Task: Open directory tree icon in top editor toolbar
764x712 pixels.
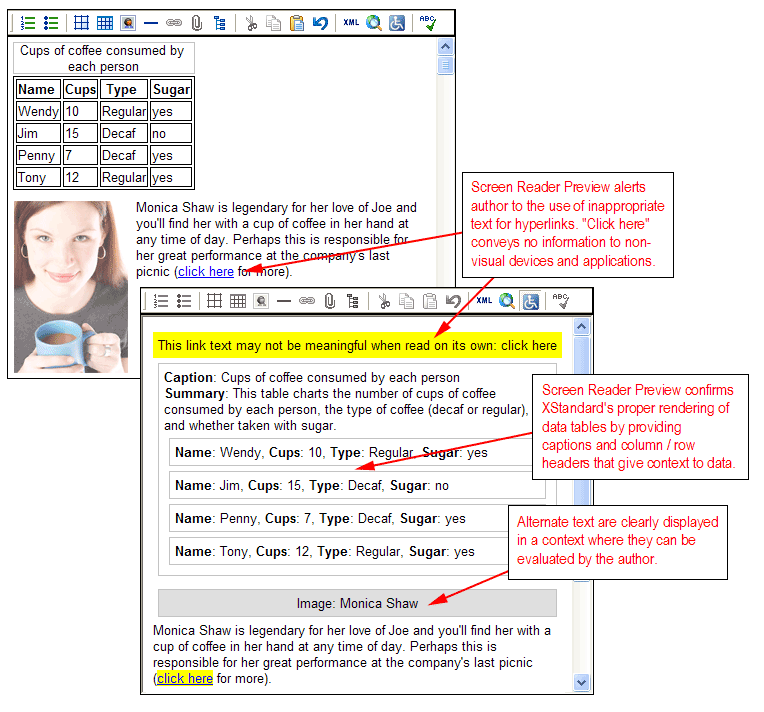Action: coord(220,23)
